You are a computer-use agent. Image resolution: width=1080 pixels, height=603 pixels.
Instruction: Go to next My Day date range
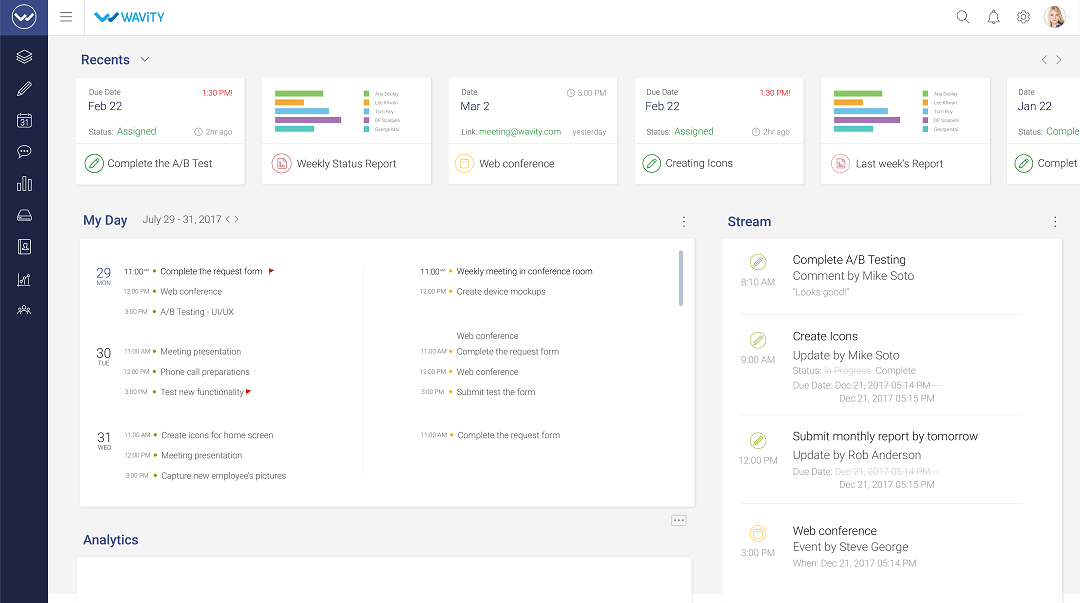pyautogui.click(x=237, y=219)
